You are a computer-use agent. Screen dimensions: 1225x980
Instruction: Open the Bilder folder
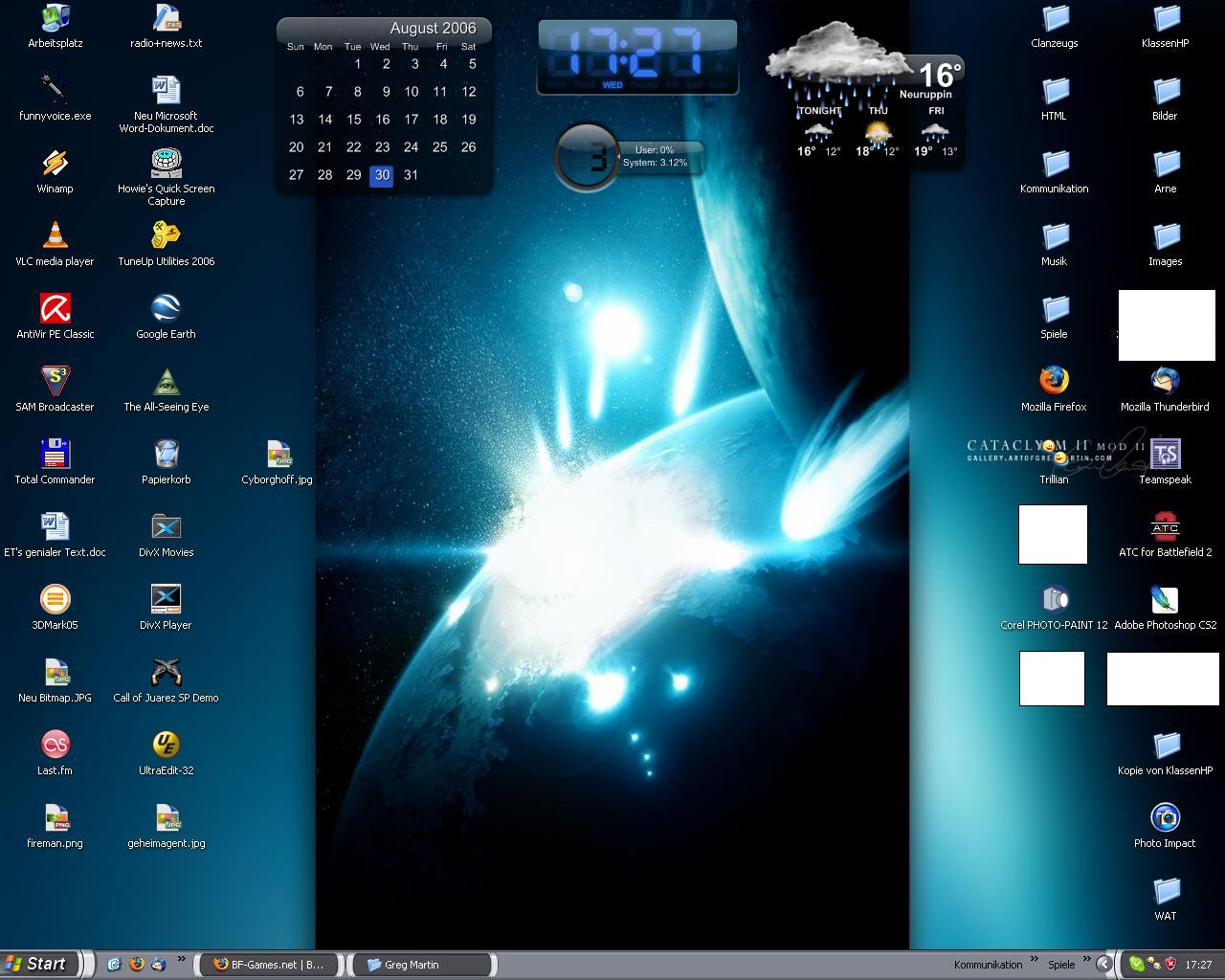[1165, 99]
